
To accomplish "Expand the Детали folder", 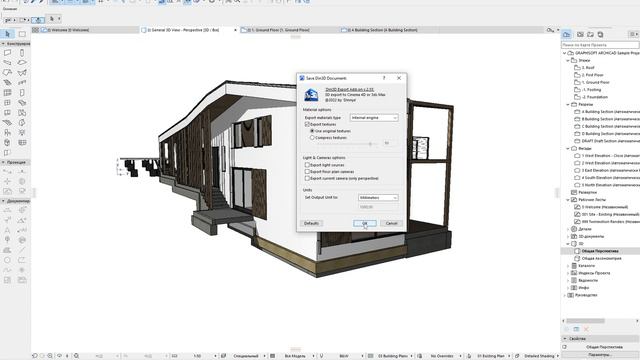I will 568,229.
